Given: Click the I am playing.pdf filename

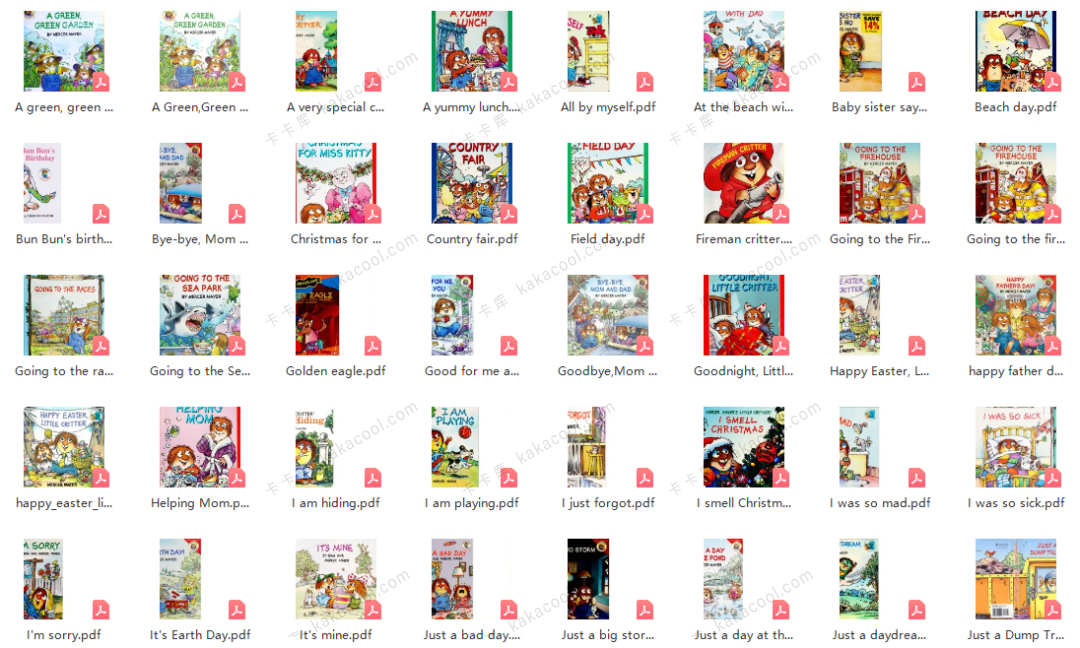Looking at the screenshot, I should [472, 503].
